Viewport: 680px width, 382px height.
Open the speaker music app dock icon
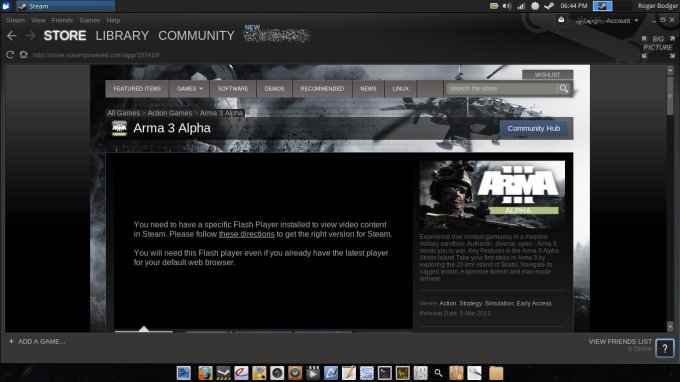coord(295,373)
